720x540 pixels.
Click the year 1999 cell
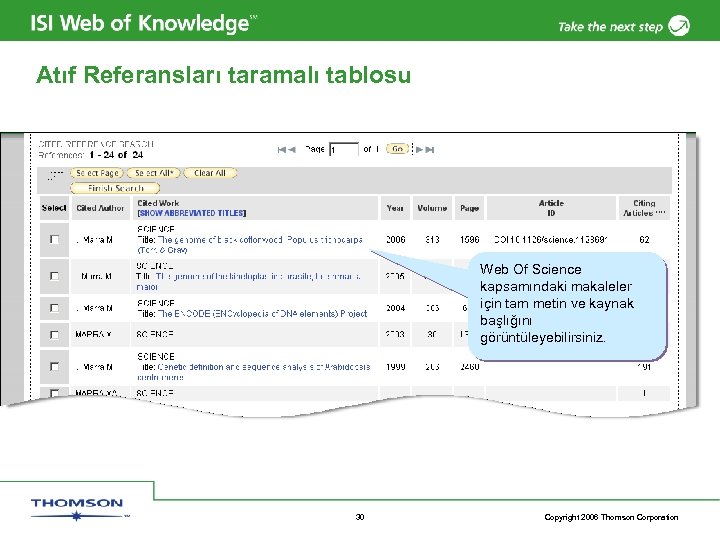395,367
